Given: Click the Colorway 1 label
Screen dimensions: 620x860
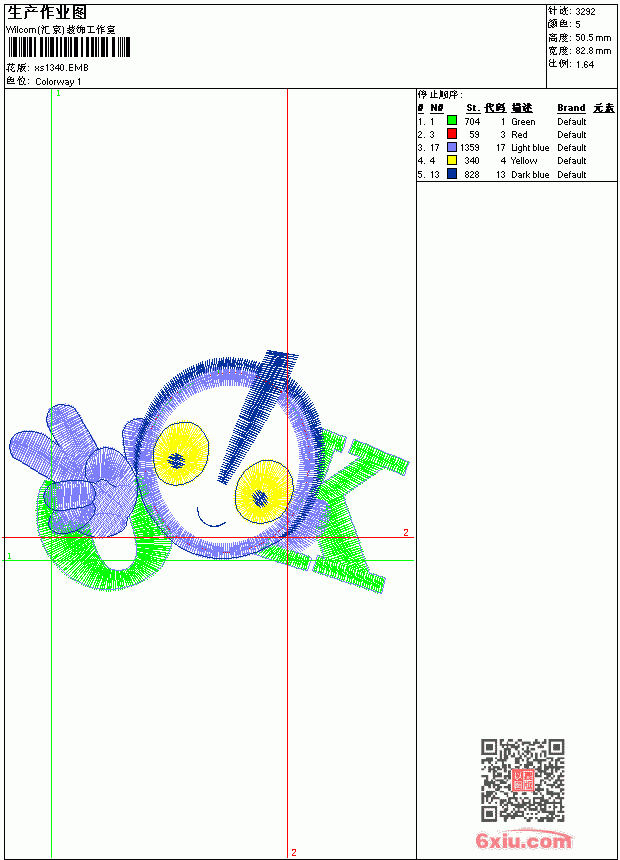Looking at the screenshot, I should (58, 82).
